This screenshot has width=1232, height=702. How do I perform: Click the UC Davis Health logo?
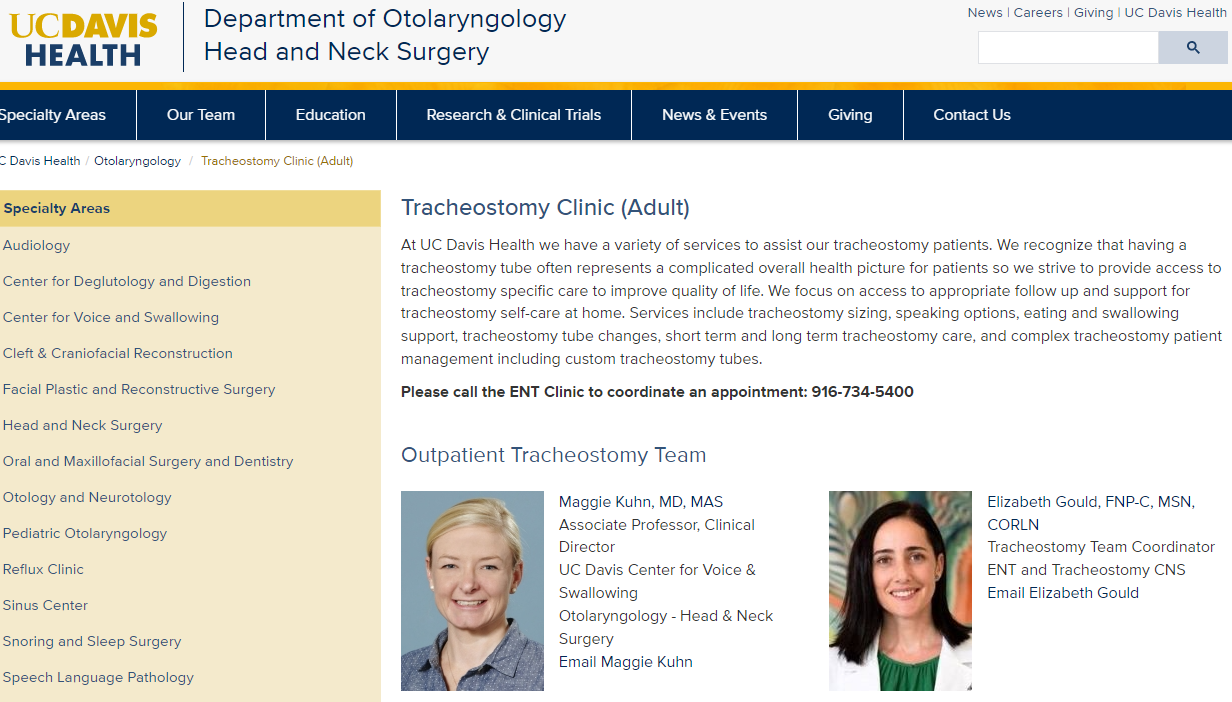[x=84, y=40]
